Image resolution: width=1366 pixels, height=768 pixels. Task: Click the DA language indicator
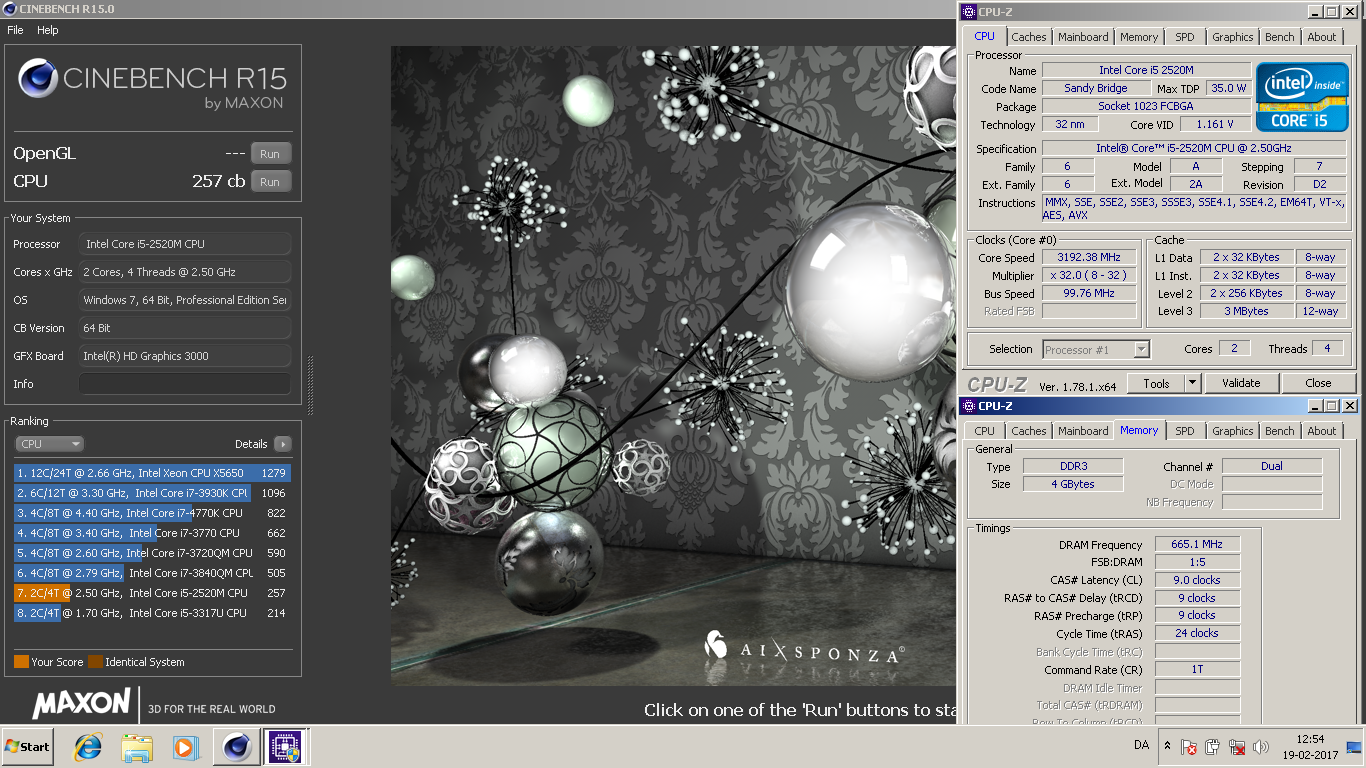click(x=1141, y=746)
